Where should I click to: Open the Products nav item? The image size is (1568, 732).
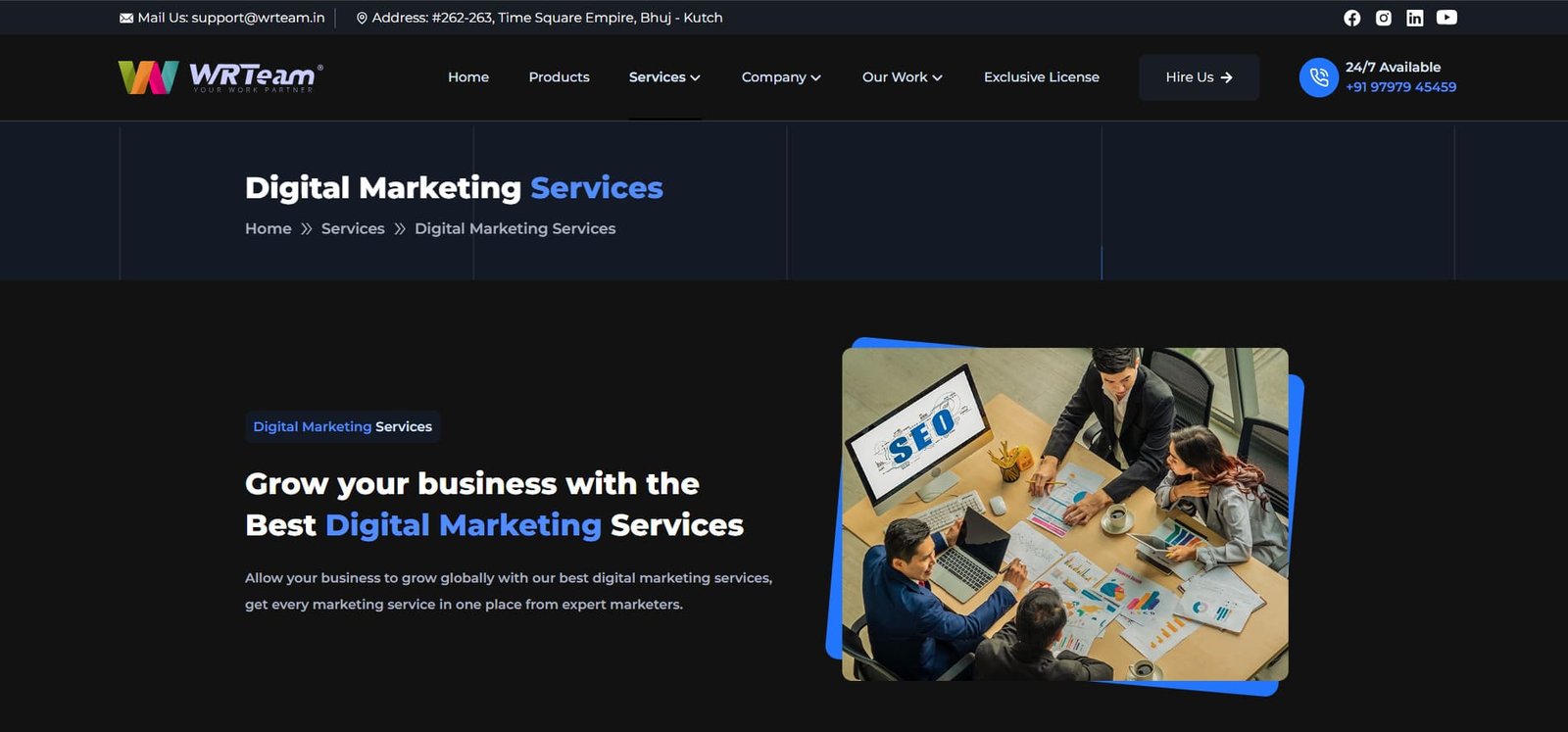(559, 77)
